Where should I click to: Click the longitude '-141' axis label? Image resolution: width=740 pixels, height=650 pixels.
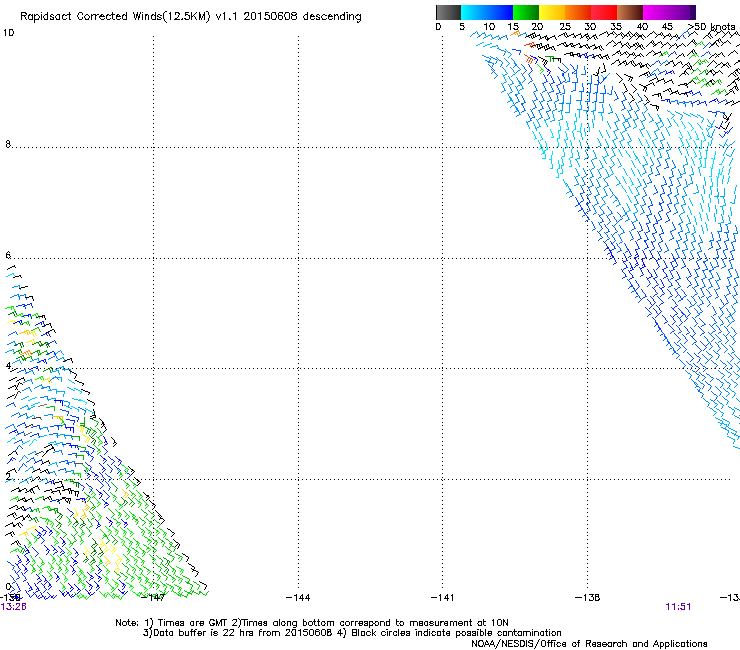coord(443,598)
